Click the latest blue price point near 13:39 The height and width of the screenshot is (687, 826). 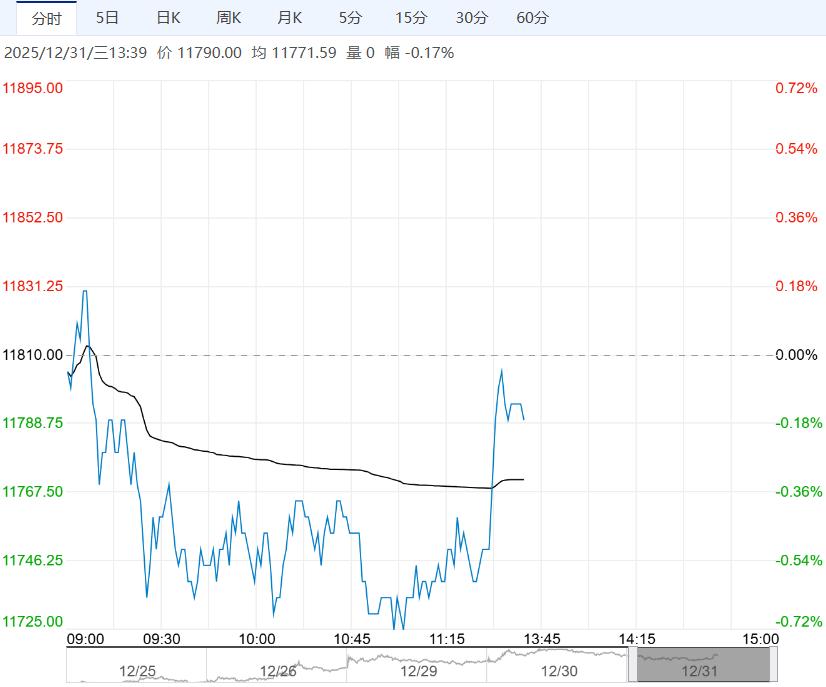click(x=524, y=419)
